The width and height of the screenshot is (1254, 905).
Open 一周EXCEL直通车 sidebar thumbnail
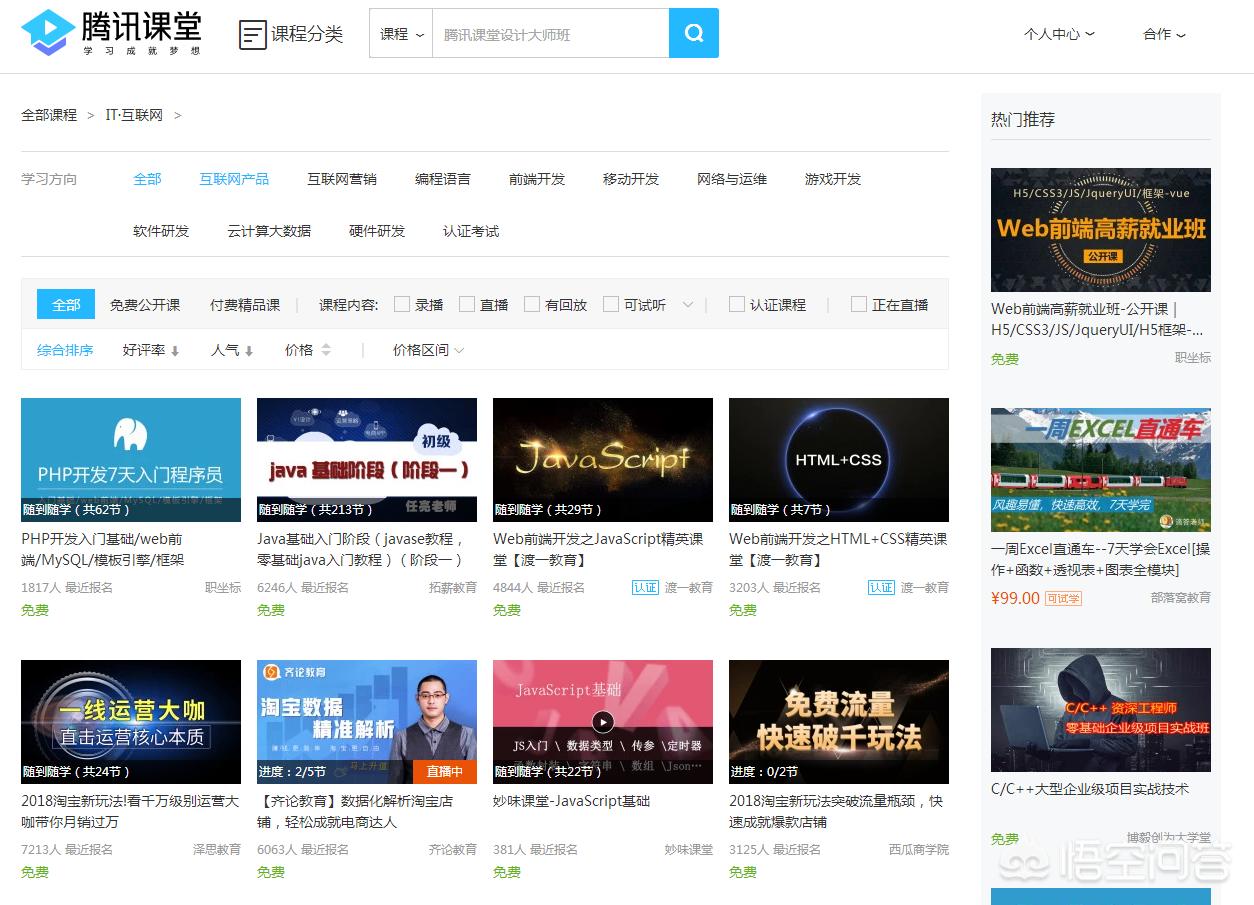(x=1101, y=470)
